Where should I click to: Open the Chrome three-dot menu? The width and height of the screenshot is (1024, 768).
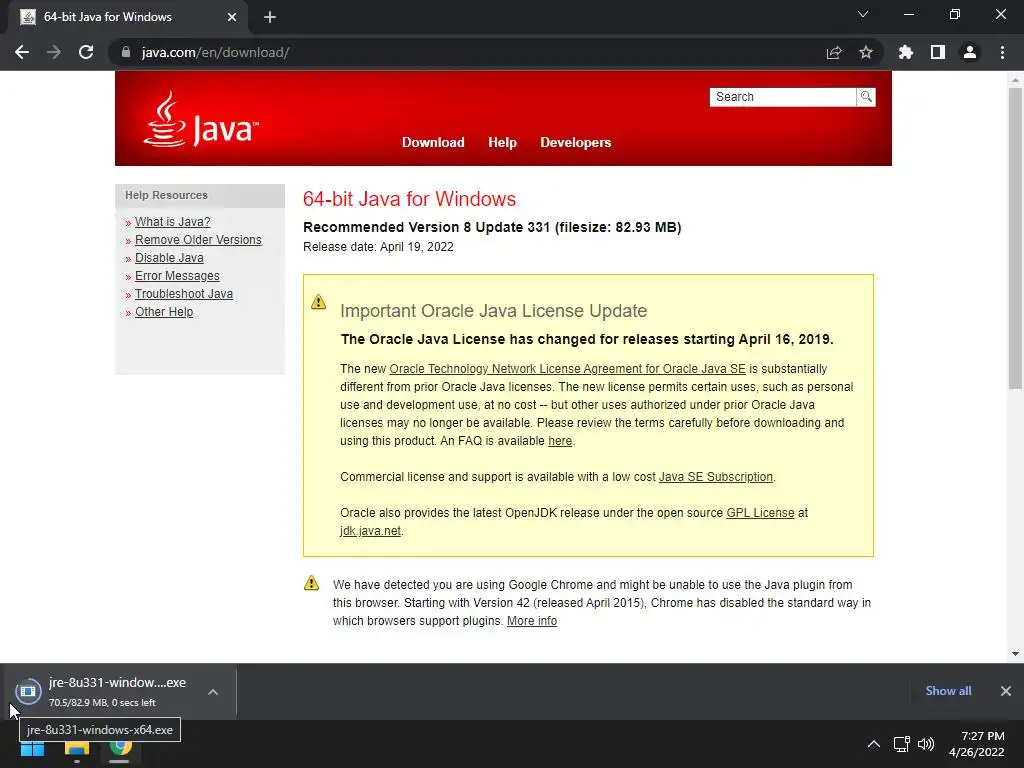click(x=1002, y=52)
